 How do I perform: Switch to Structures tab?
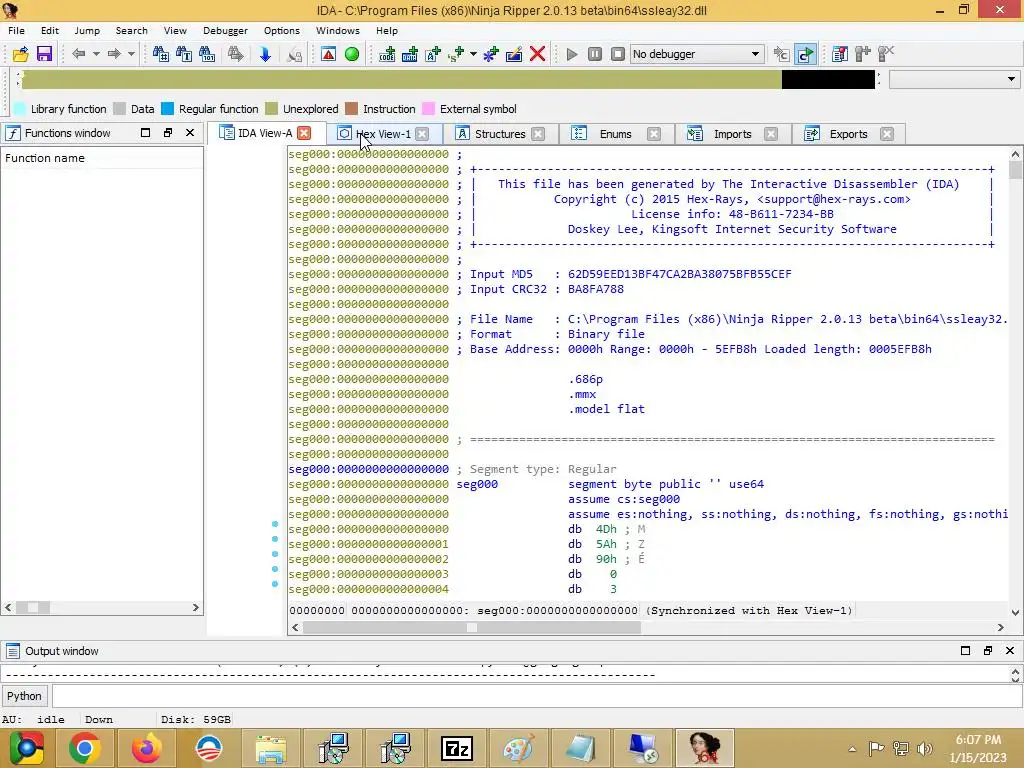tap(500, 134)
